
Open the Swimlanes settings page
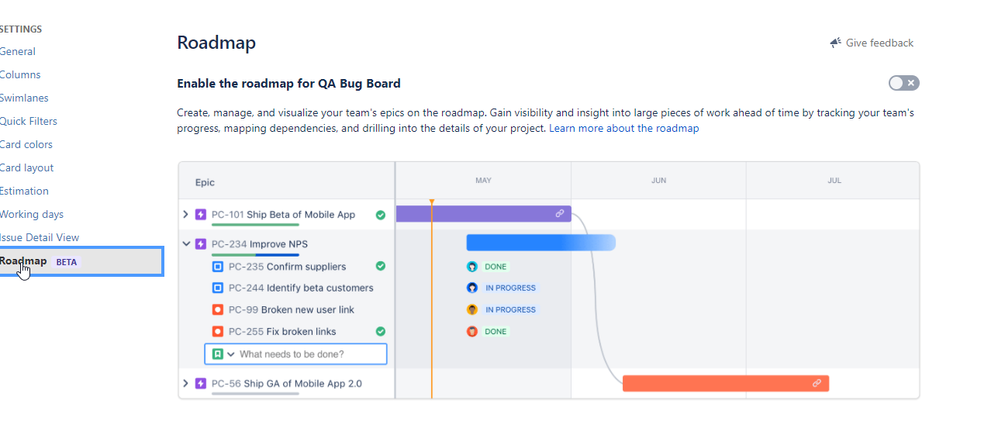point(24,98)
